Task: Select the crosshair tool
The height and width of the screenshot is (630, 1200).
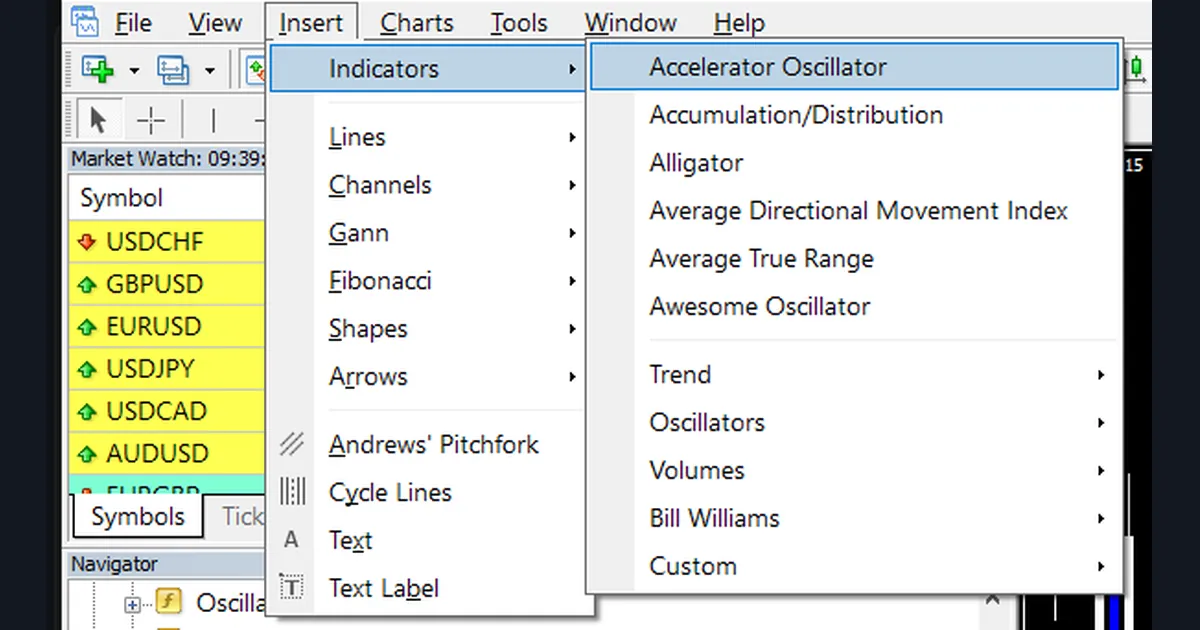Action: click(150, 121)
